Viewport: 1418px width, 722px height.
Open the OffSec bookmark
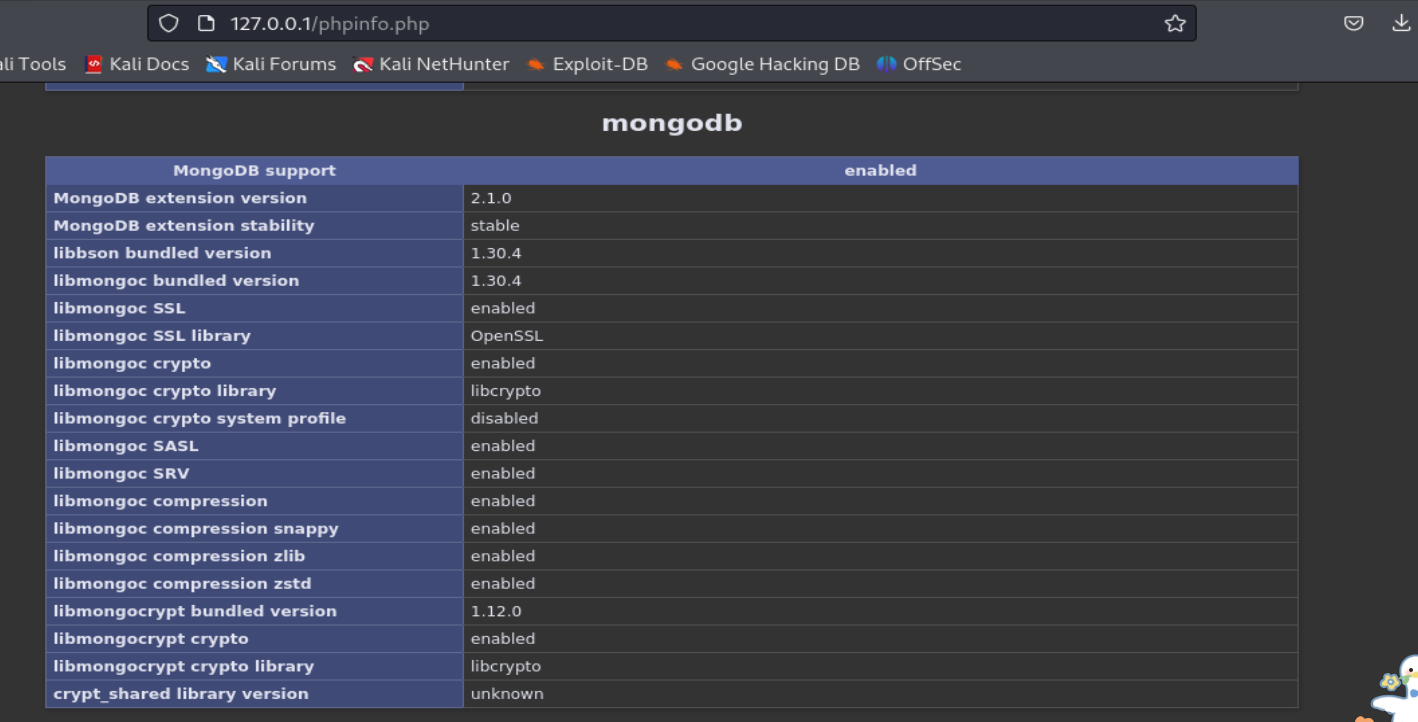[x=919, y=64]
